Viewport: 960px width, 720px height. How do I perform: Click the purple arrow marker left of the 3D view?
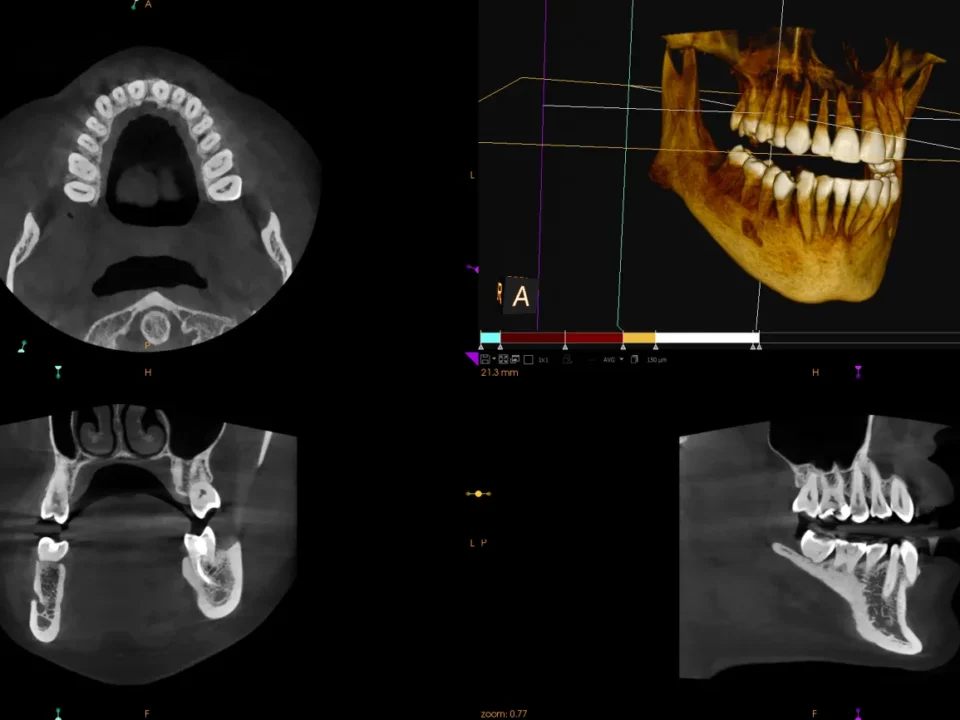[472, 268]
